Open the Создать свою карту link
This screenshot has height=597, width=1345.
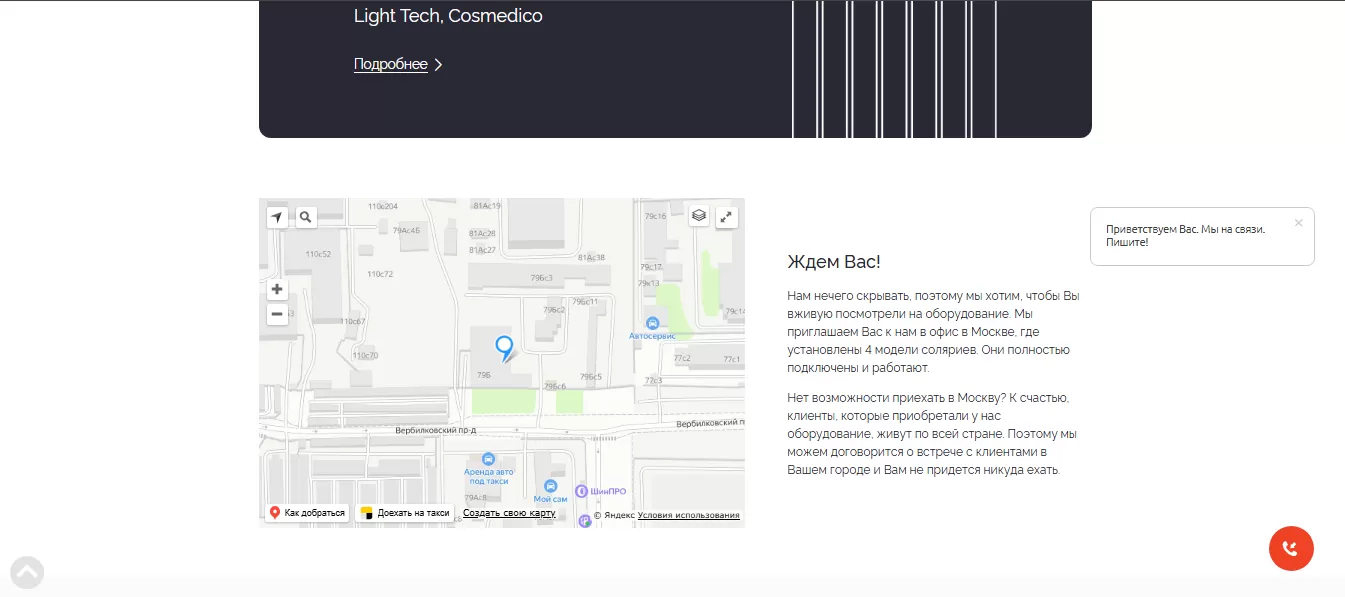click(509, 514)
